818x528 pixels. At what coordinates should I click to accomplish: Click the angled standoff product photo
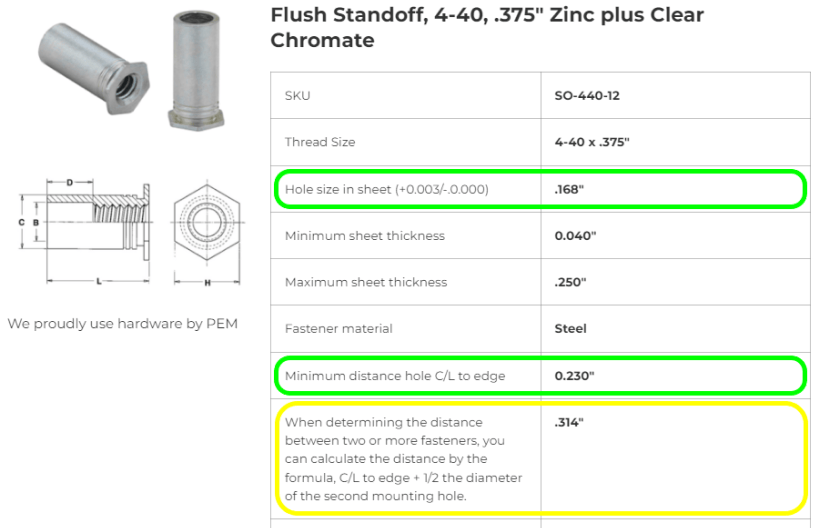[x=94, y=68]
